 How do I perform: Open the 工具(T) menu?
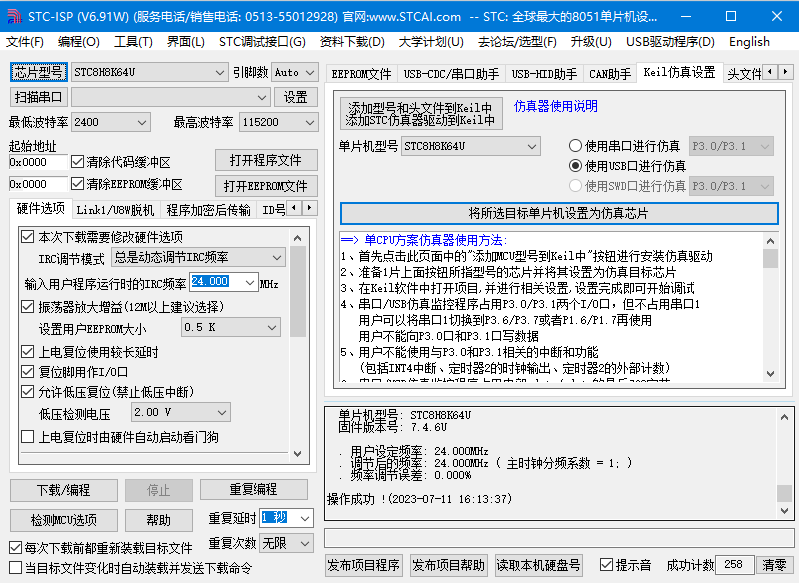coord(133,42)
